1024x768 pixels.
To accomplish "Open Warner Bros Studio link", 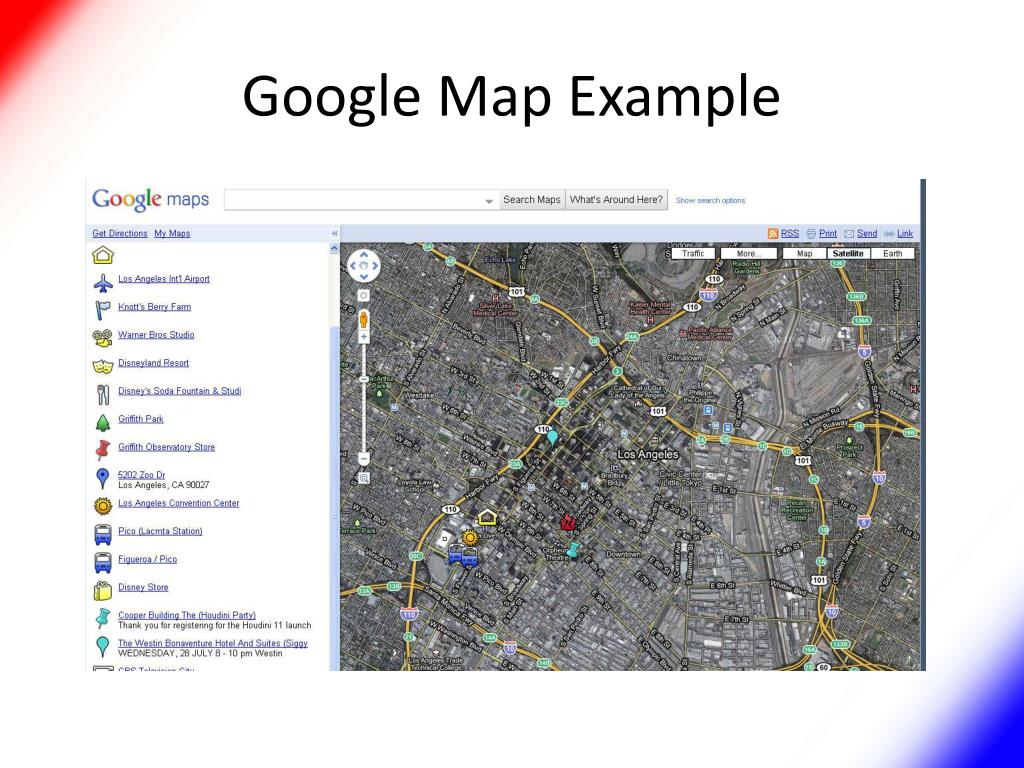I will click(x=156, y=335).
